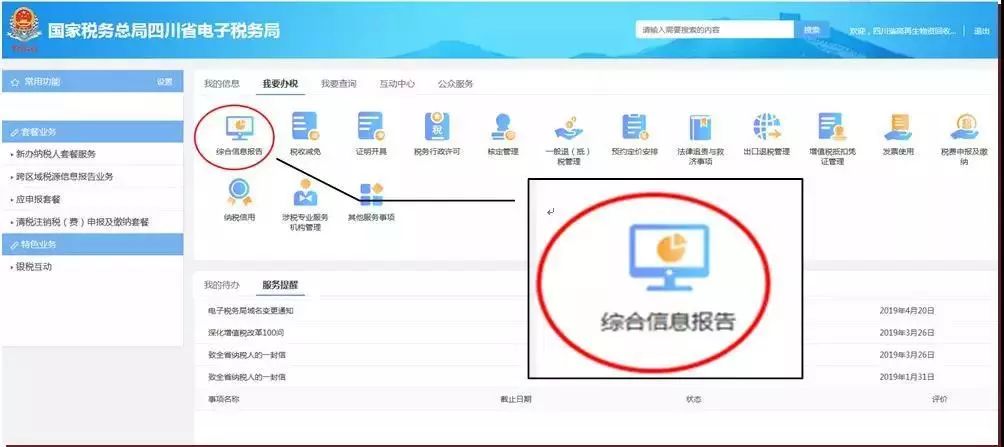Click the 纳税信用 medal icon

tap(239, 193)
